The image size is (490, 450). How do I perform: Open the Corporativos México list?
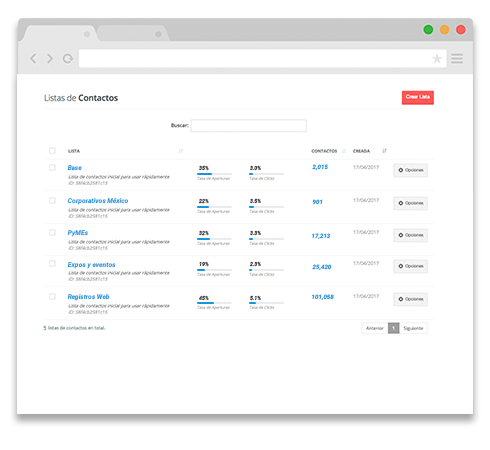98,201
